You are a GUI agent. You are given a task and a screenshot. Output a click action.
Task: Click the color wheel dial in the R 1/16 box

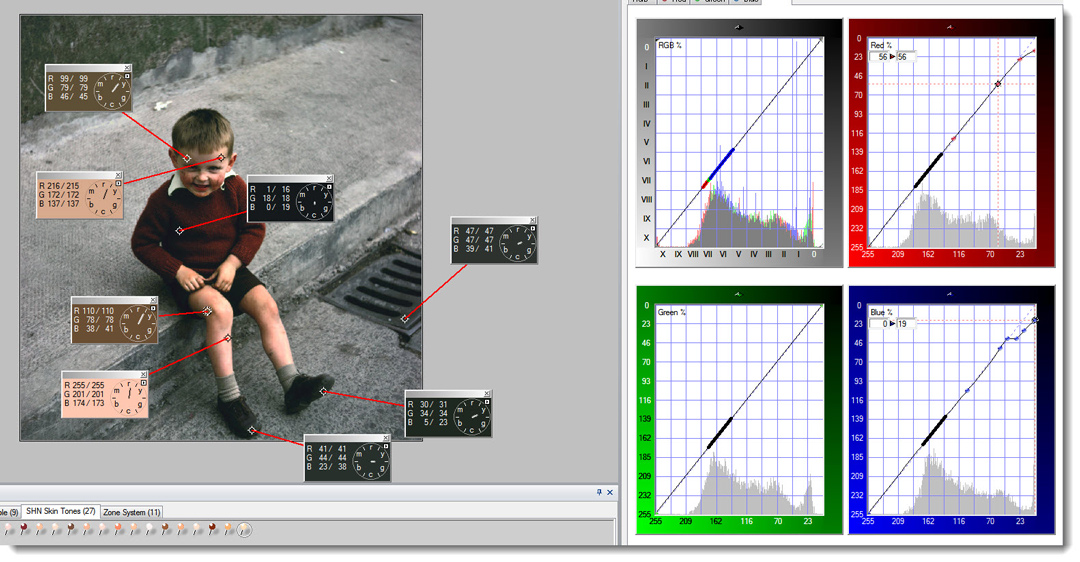[314, 202]
